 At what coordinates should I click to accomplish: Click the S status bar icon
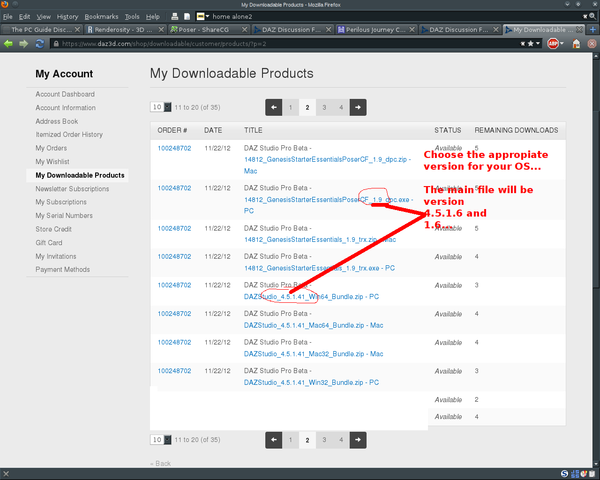click(565, 474)
